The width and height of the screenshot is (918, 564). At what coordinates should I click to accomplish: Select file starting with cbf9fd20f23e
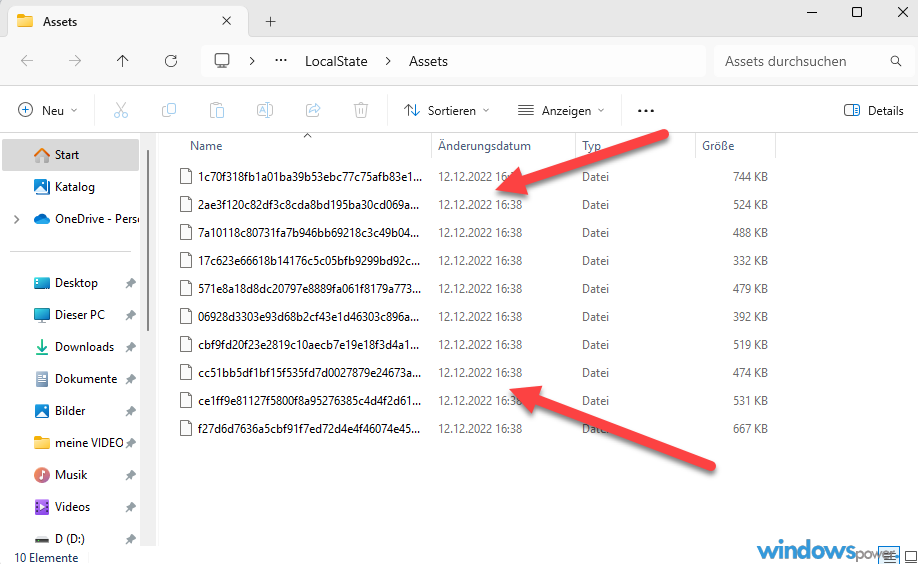(309, 346)
